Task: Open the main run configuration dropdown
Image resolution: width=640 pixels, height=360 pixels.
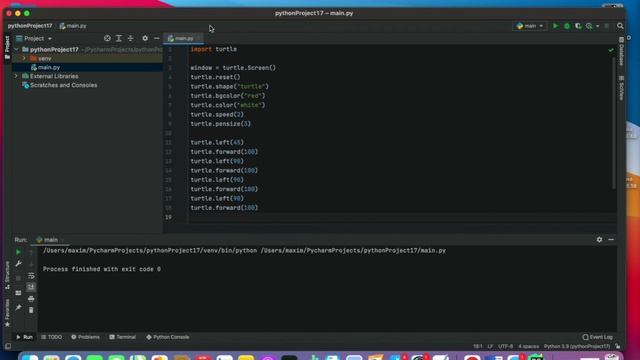Action: point(530,26)
